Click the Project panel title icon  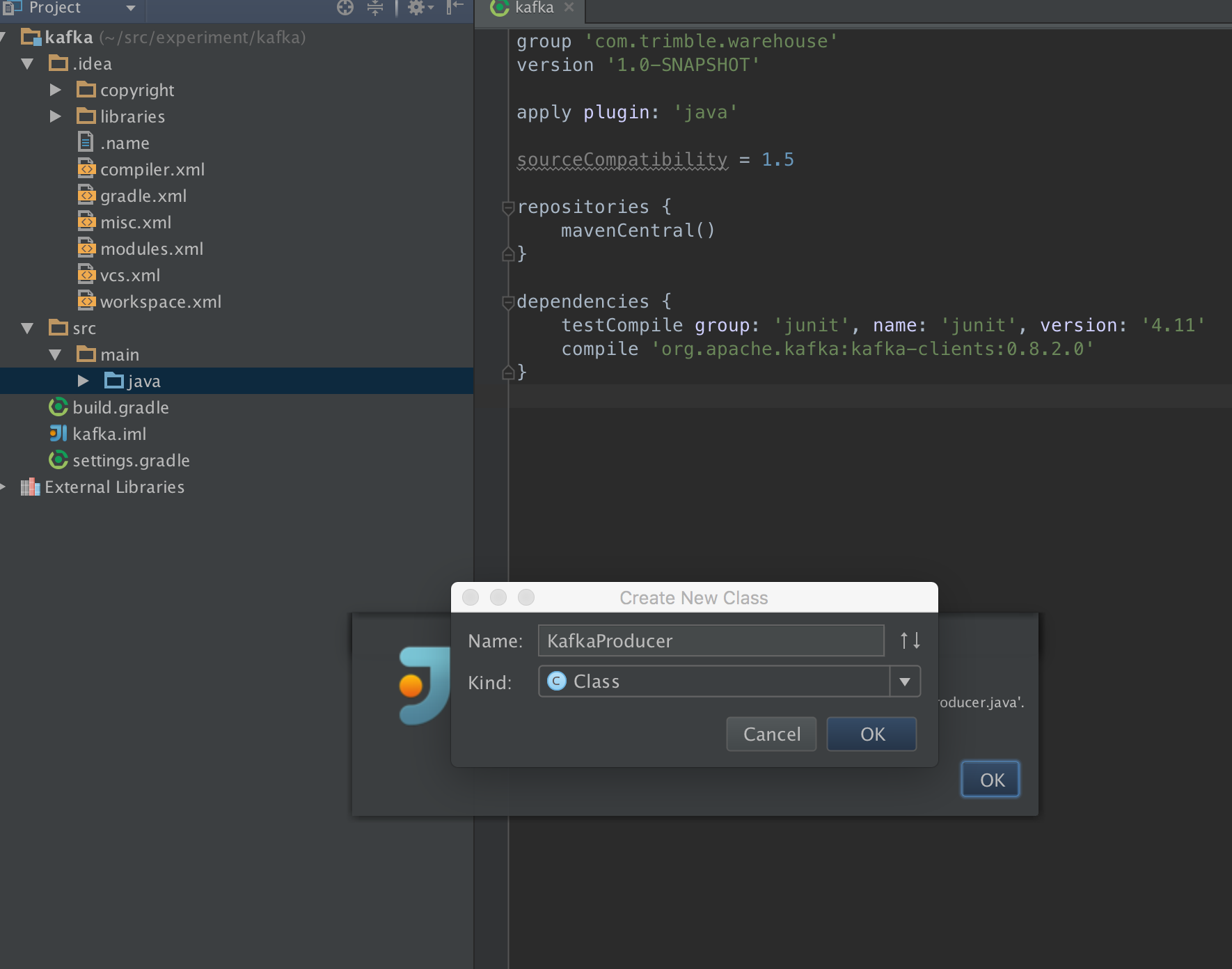tap(13, 8)
